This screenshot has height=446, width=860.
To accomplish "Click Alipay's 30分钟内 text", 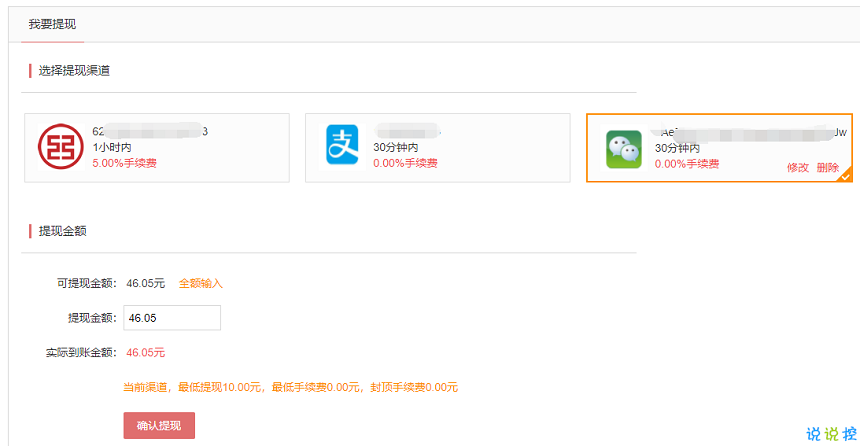I will 396,148.
